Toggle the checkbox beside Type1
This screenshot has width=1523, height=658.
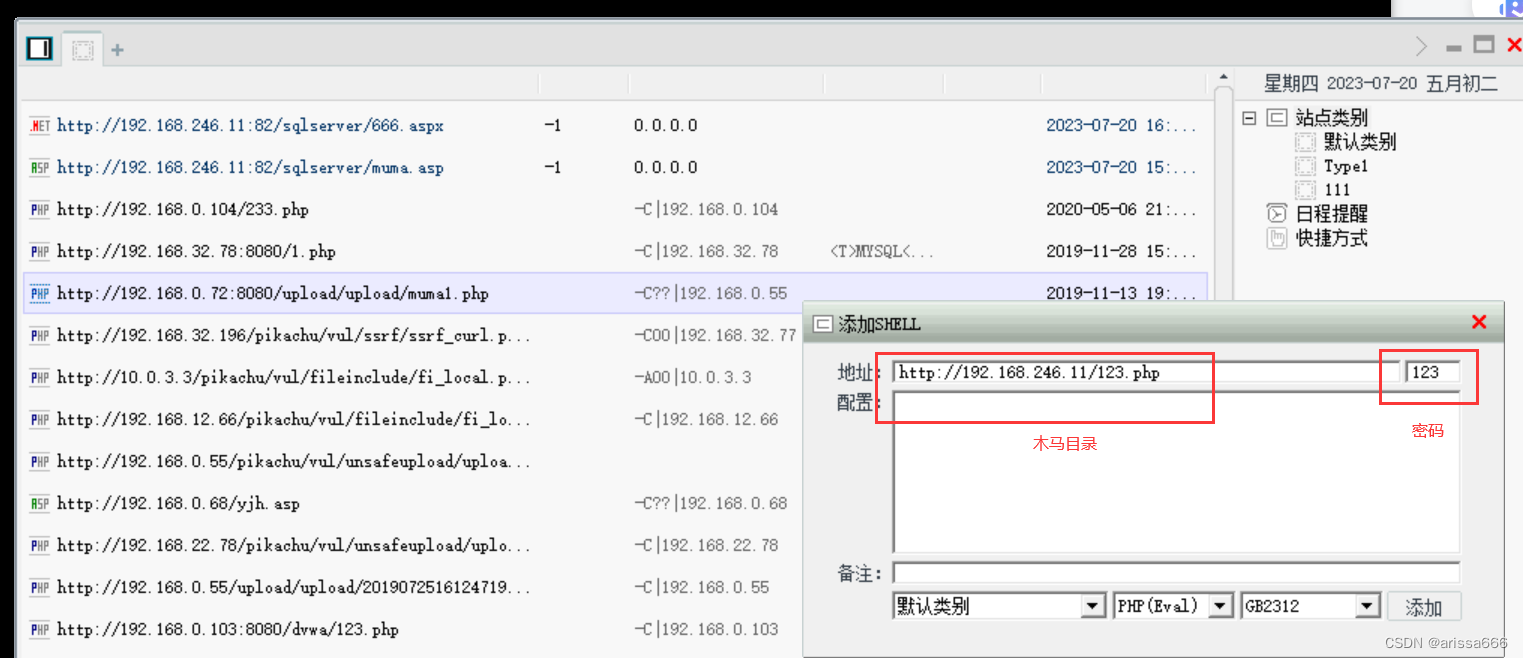pos(1305,165)
